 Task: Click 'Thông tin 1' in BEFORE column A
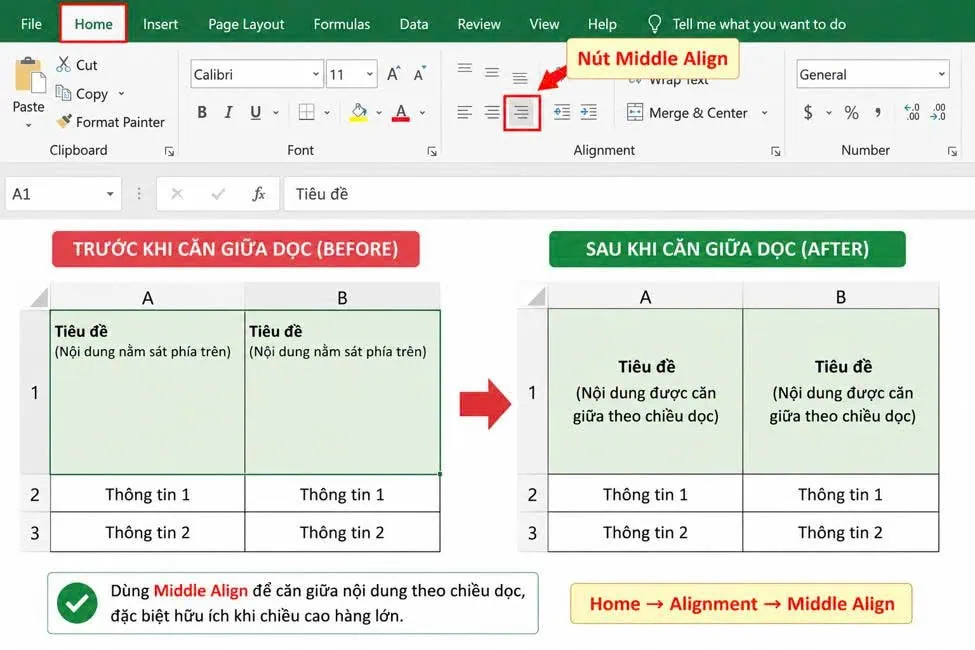tap(147, 494)
